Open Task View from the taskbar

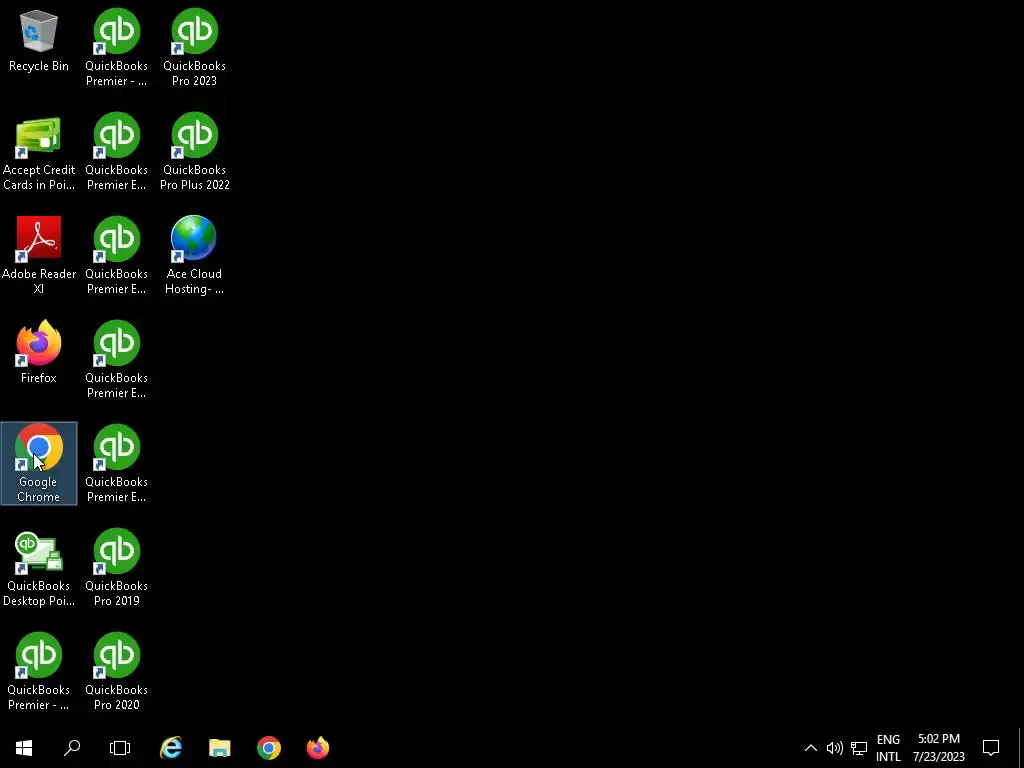point(120,748)
